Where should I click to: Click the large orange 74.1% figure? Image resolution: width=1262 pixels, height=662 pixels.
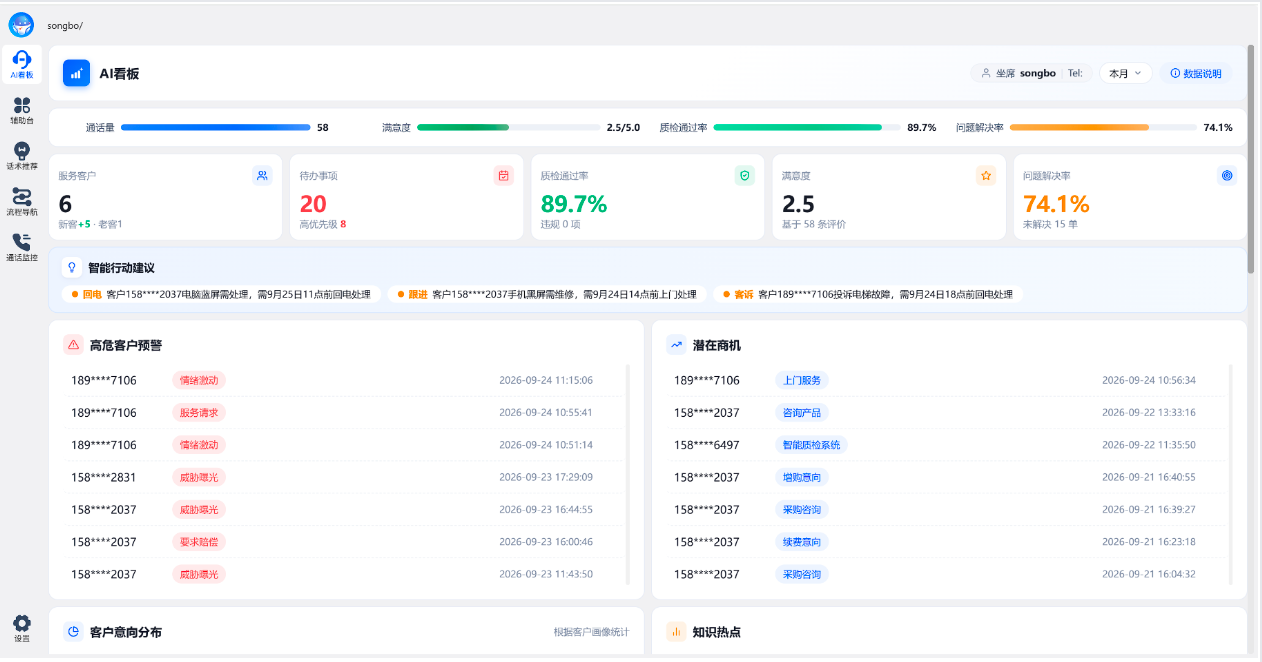1056,204
